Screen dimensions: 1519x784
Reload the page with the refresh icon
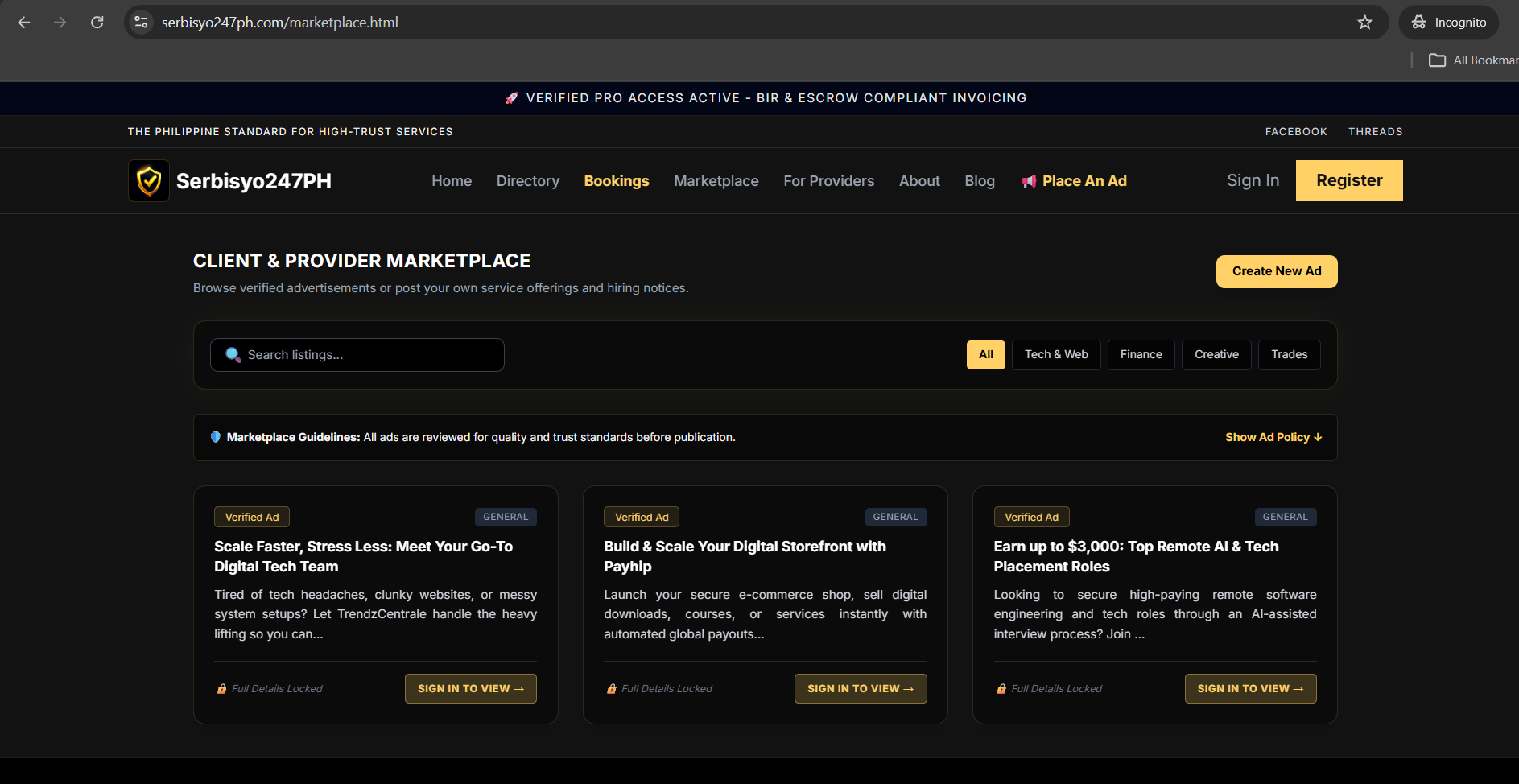click(97, 23)
